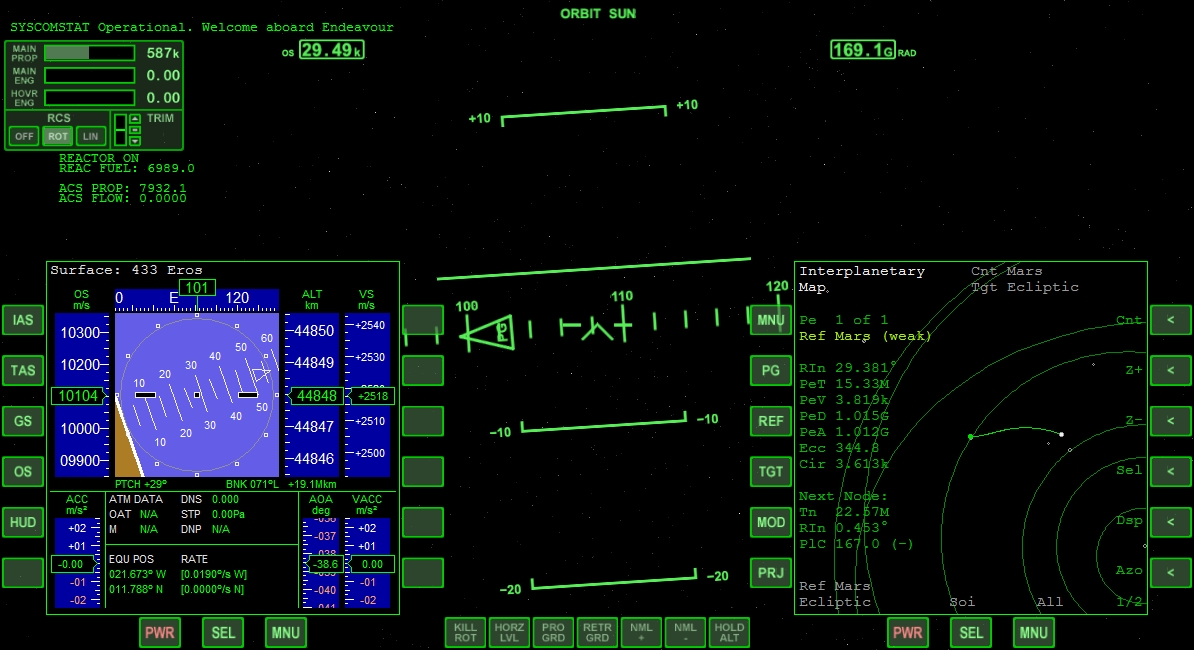Set RCS mode to OFF
The width and height of the screenshot is (1194, 650).
click(x=24, y=136)
